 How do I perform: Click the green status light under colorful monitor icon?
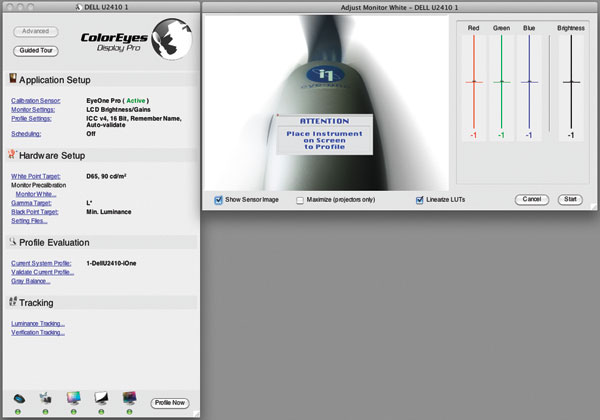73,412
